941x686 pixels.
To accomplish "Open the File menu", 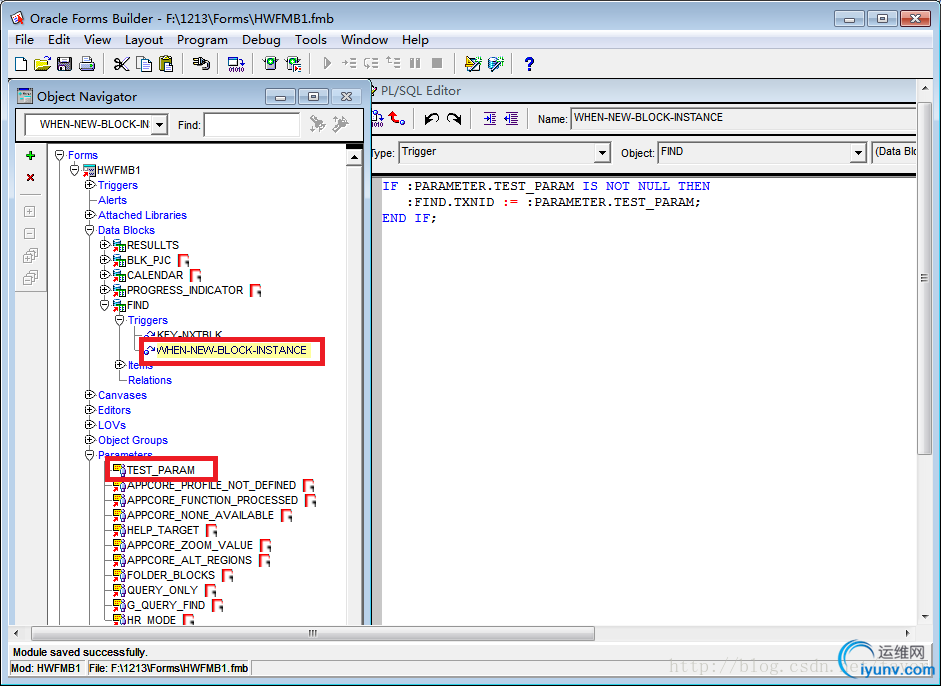I will pos(25,40).
